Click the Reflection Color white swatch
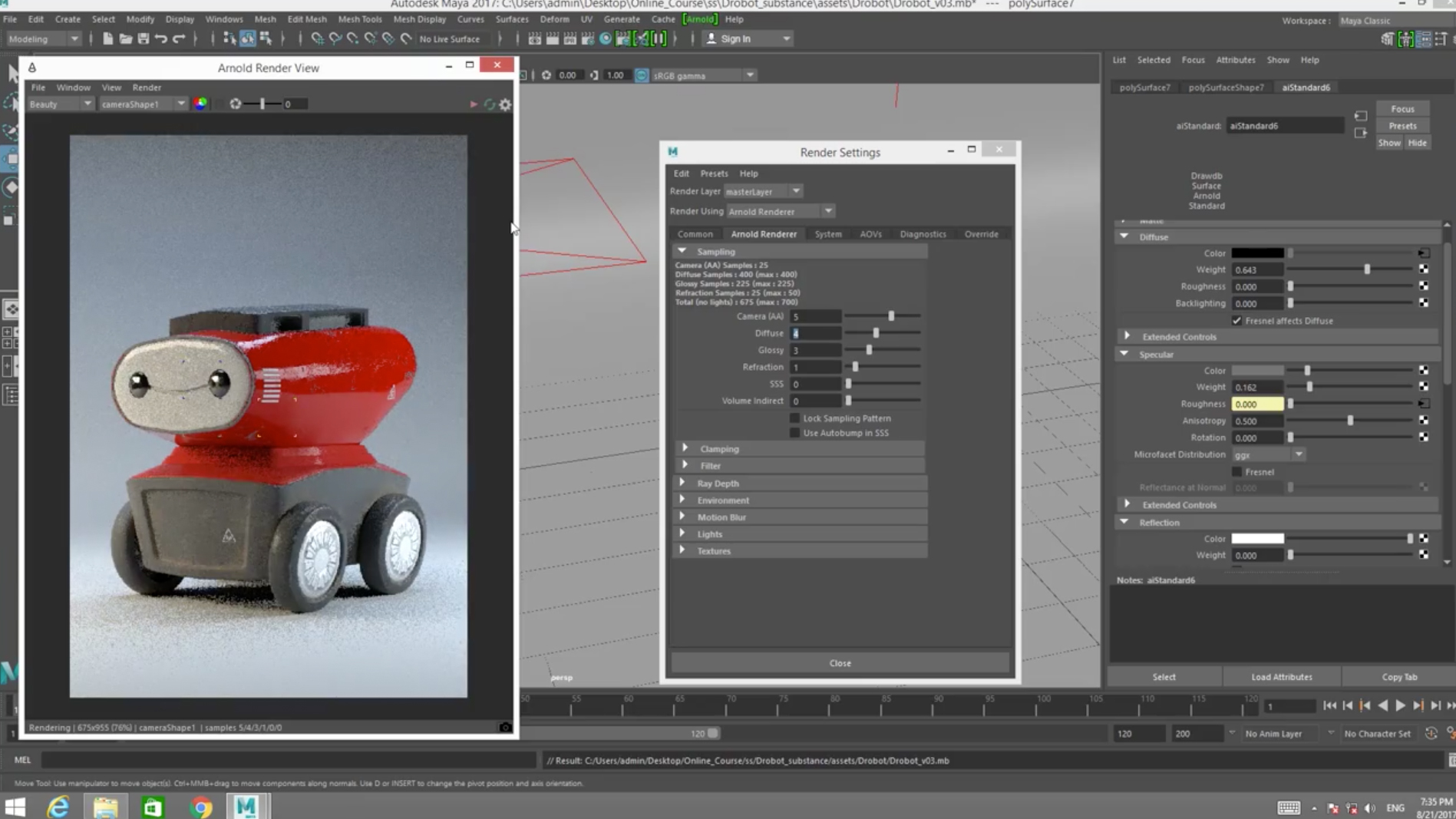This screenshot has width=1456, height=819. [x=1257, y=539]
